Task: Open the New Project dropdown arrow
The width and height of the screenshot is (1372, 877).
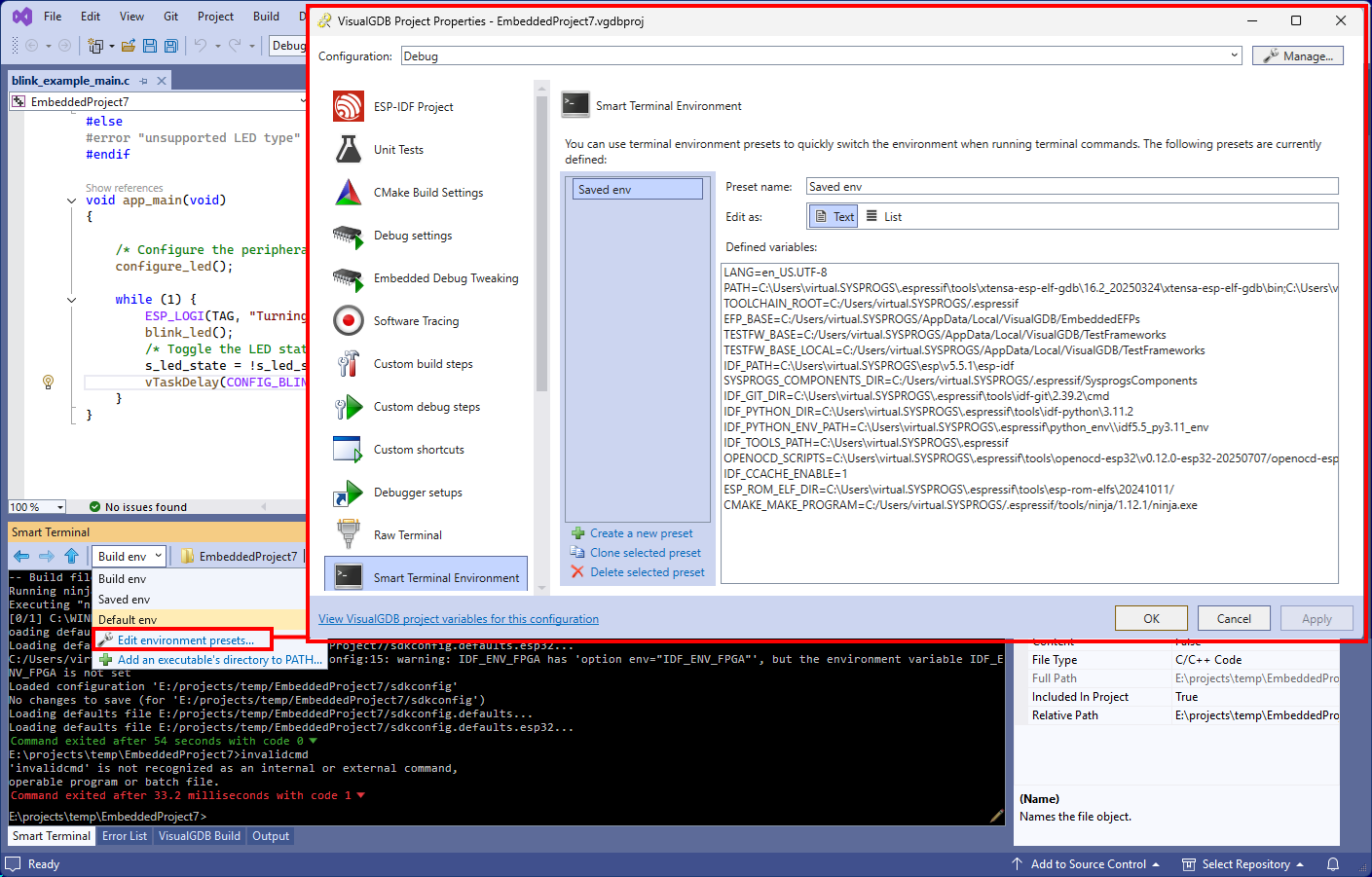Action: [111, 46]
